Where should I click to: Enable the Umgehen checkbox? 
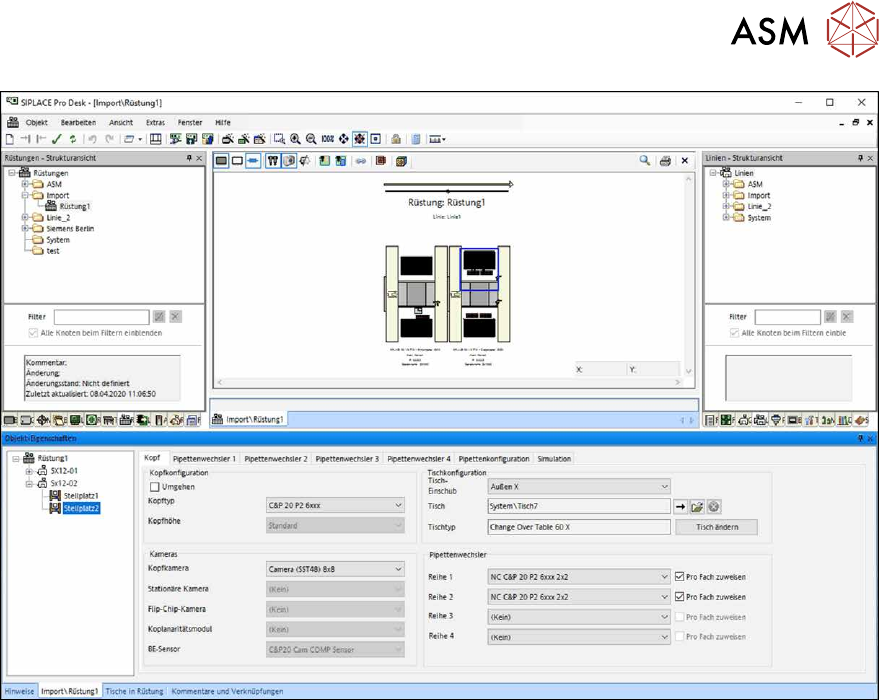click(x=155, y=486)
